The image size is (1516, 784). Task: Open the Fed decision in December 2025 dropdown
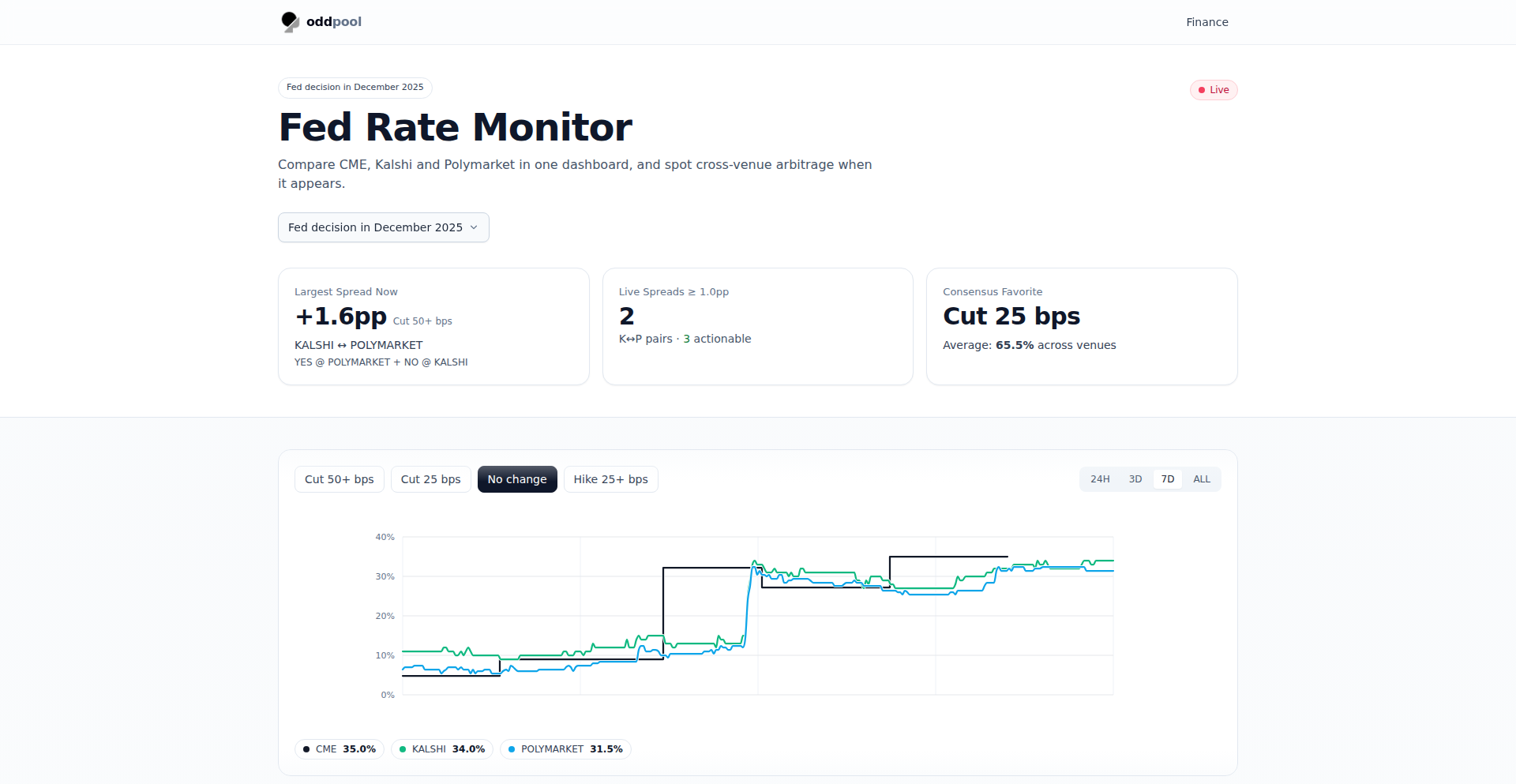pyautogui.click(x=384, y=227)
